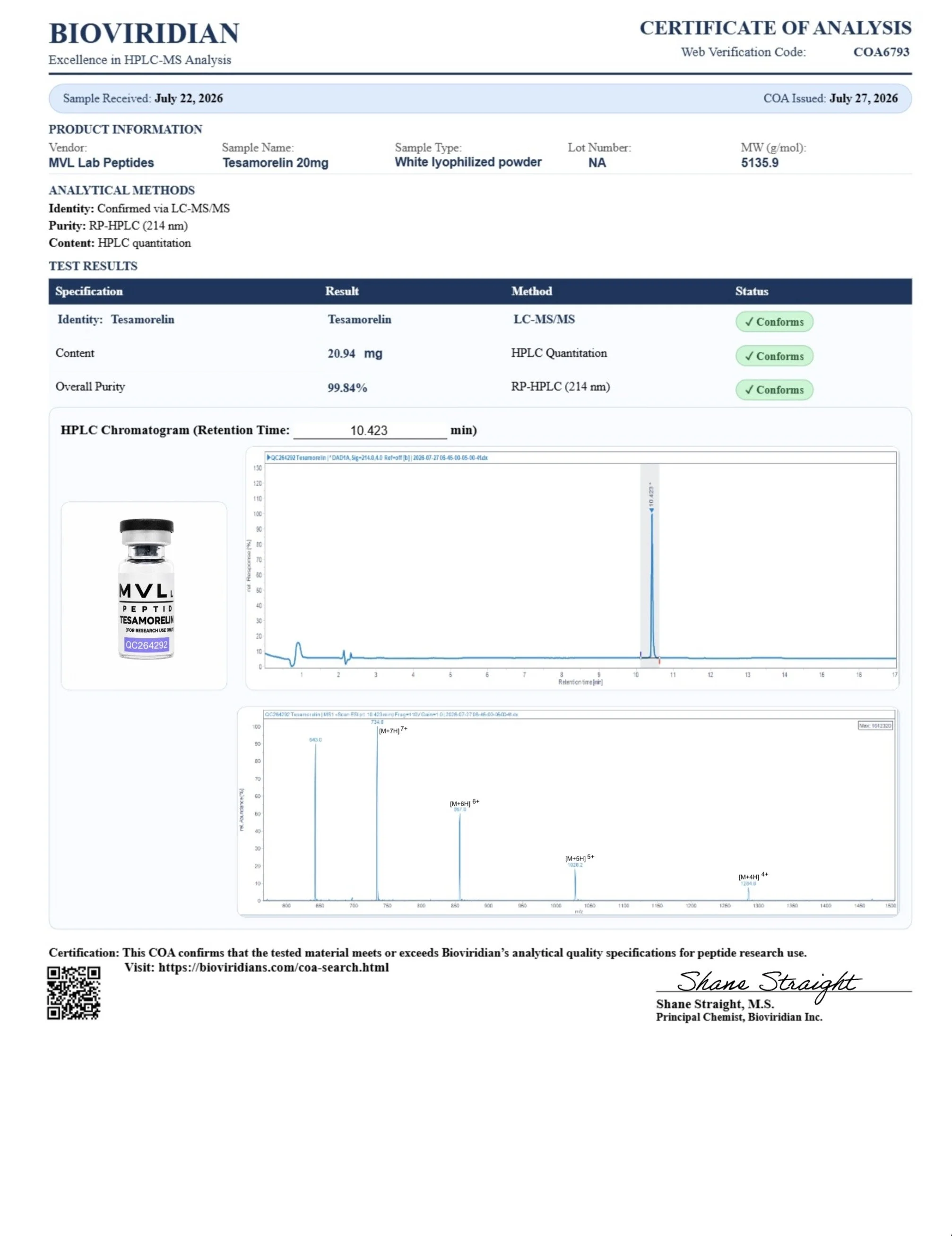
Task: Click the [M+5H] 5+ mass peak label
Action: point(580,858)
